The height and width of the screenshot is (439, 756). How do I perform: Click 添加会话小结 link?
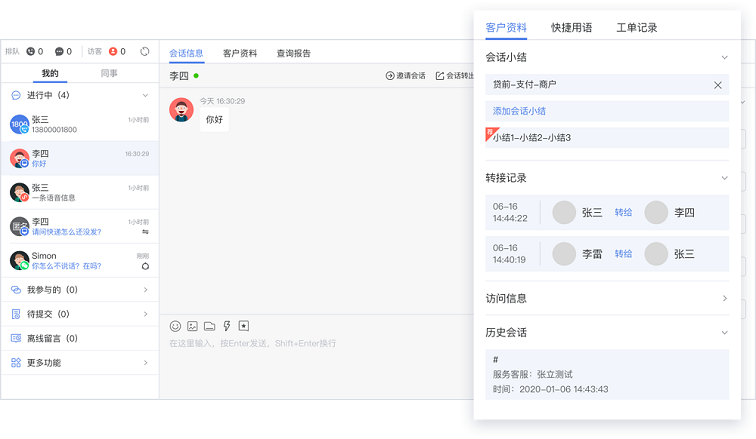point(519,111)
